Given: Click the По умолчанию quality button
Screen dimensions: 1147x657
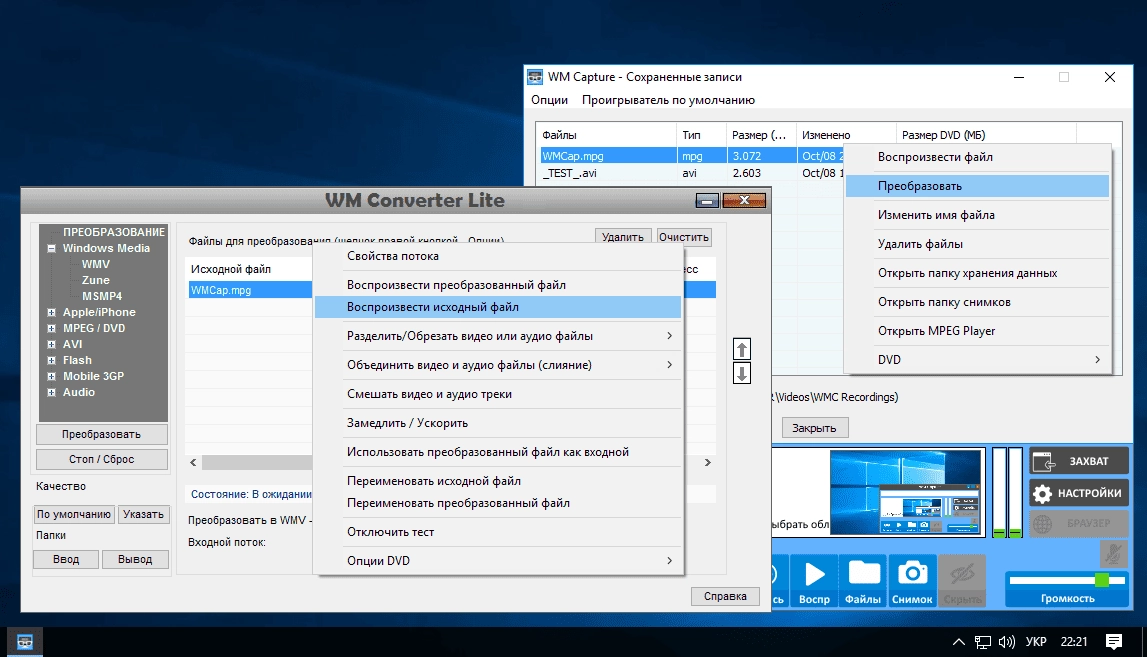Looking at the screenshot, I should pyautogui.click(x=74, y=514).
